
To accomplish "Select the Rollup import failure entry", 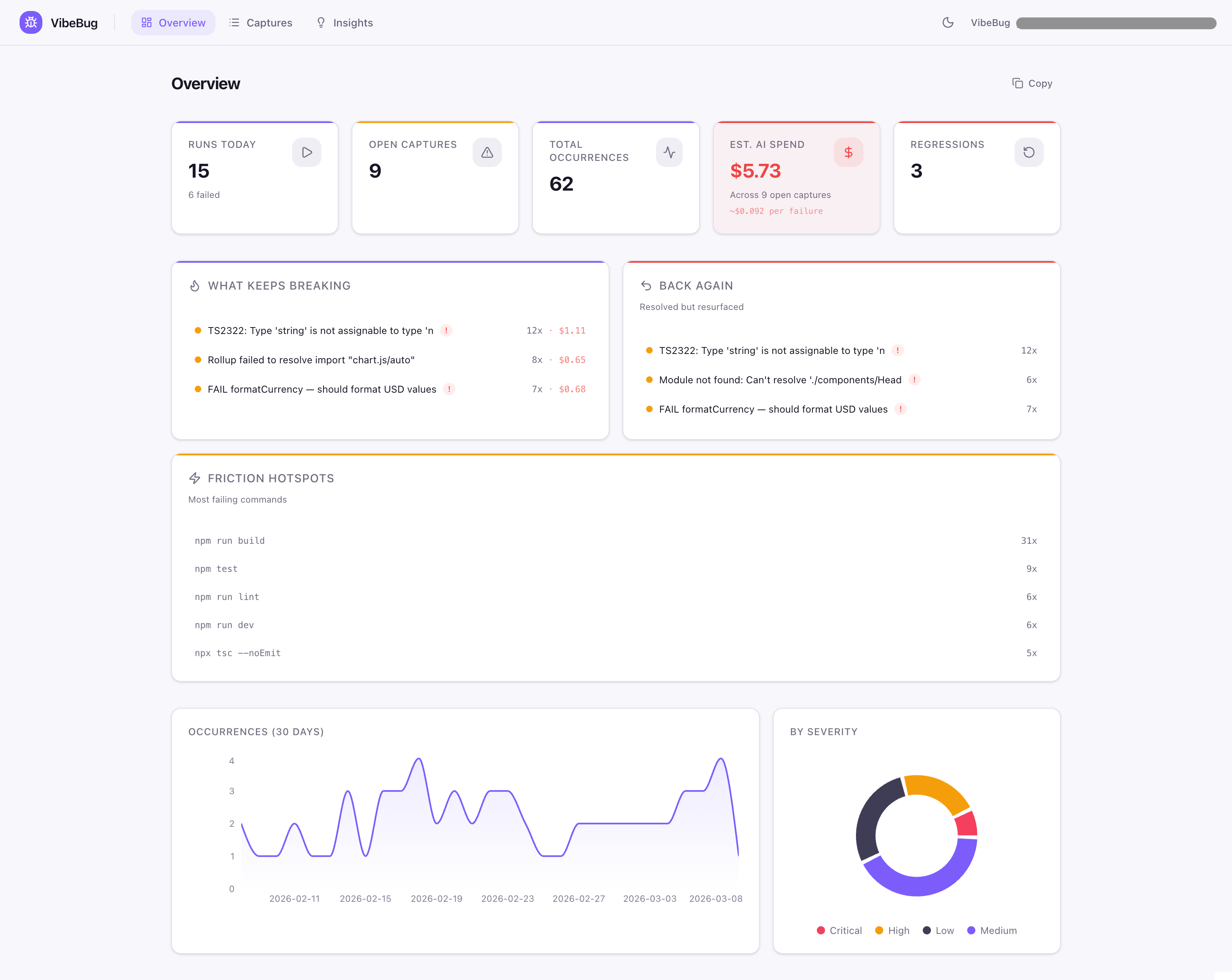I will point(311,360).
